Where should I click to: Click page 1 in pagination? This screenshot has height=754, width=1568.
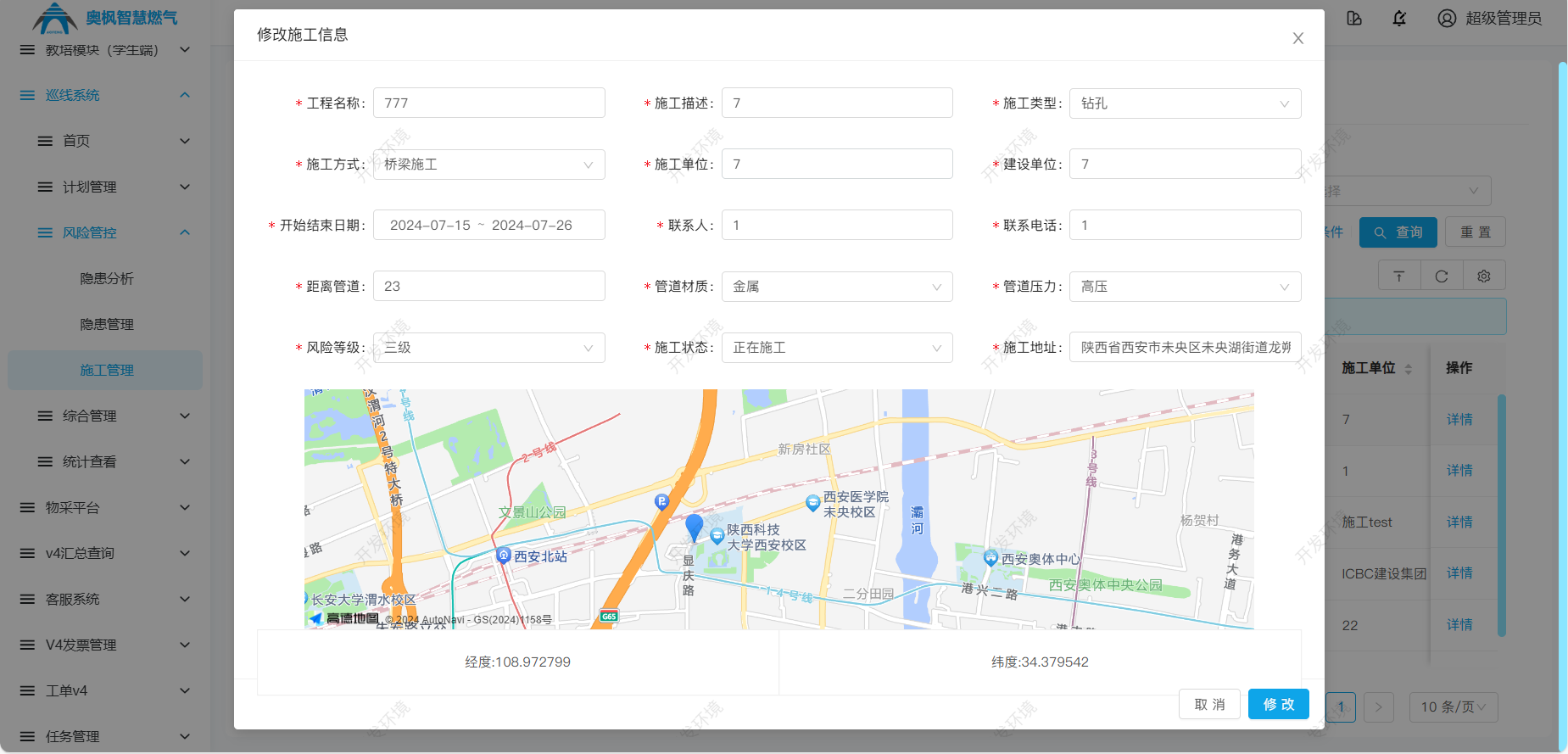tap(1341, 707)
